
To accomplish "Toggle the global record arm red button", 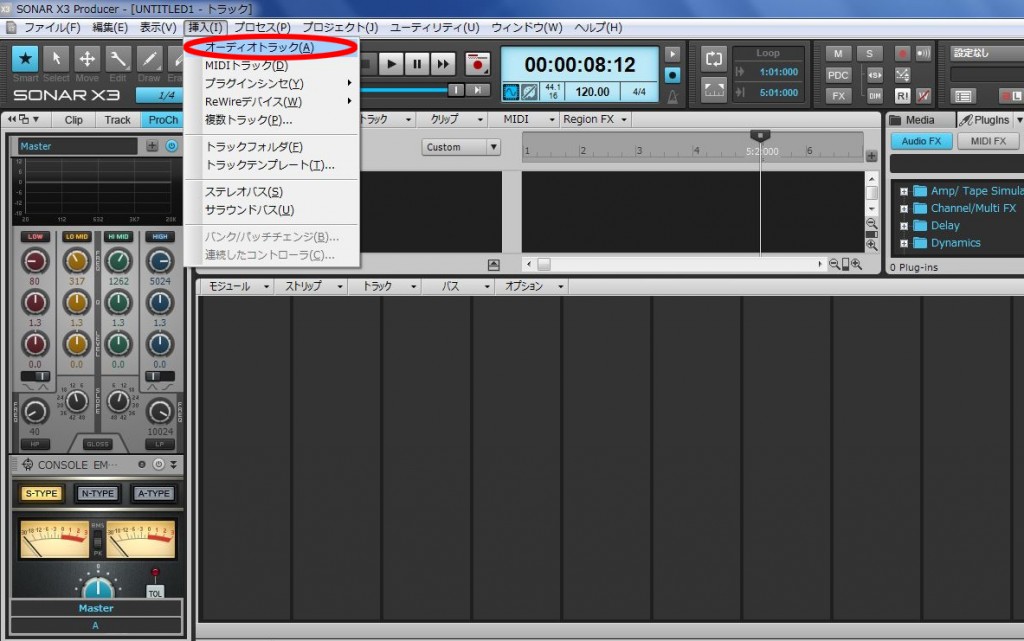I will pyautogui.click(x=903, y=54).
